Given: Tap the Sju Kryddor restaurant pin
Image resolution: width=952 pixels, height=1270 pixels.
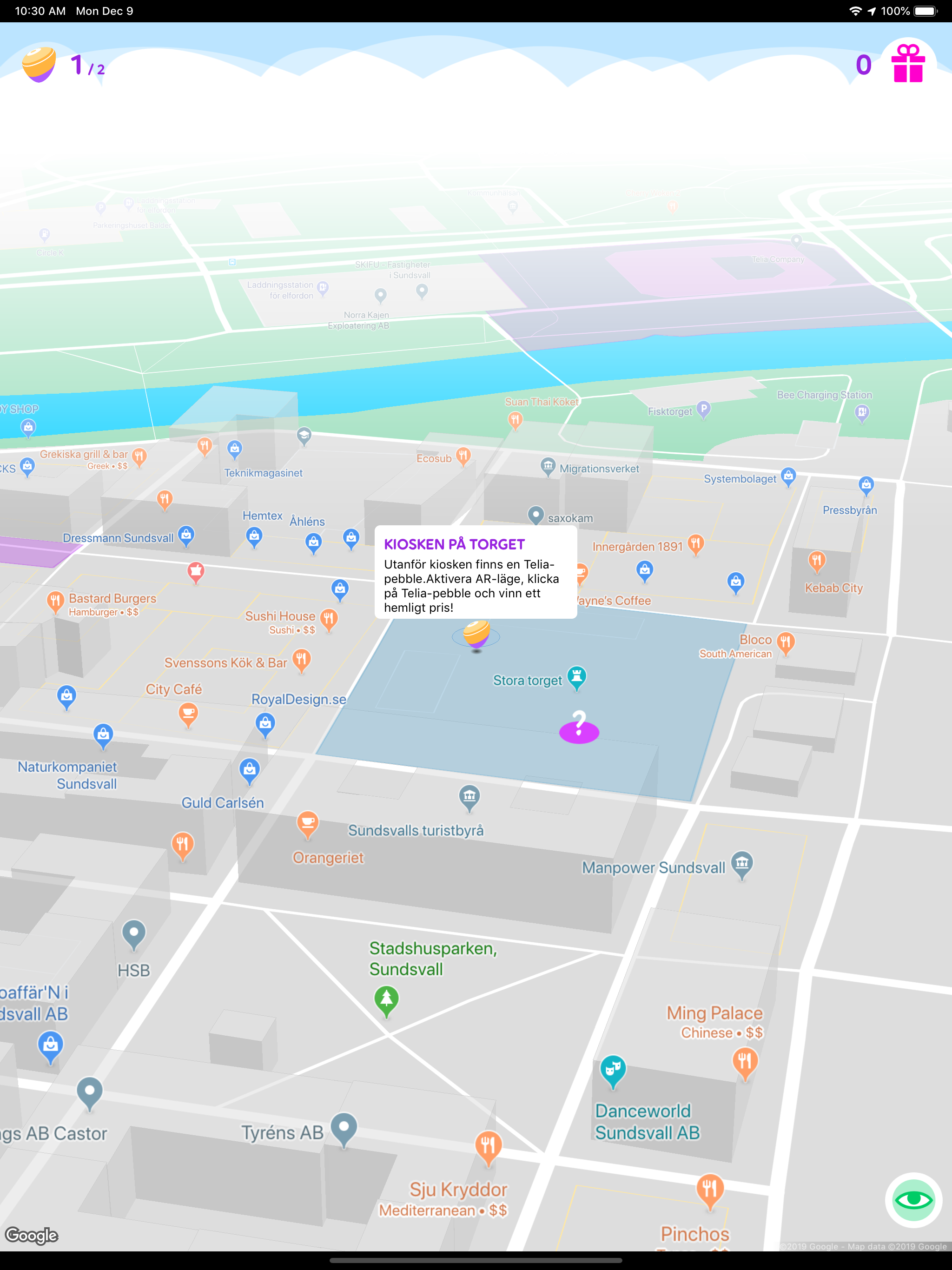Looking at the screenshot, I should (x=488, y=1149).
